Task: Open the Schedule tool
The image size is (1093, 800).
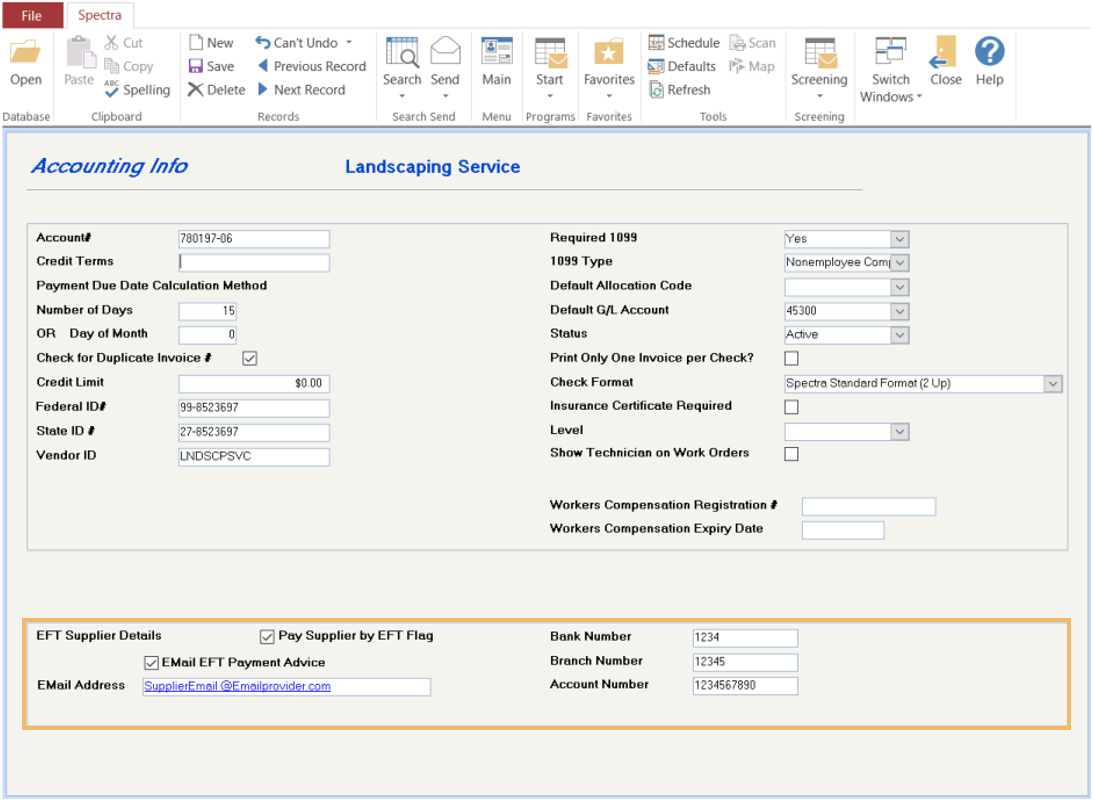Action: tap(684, 43)
